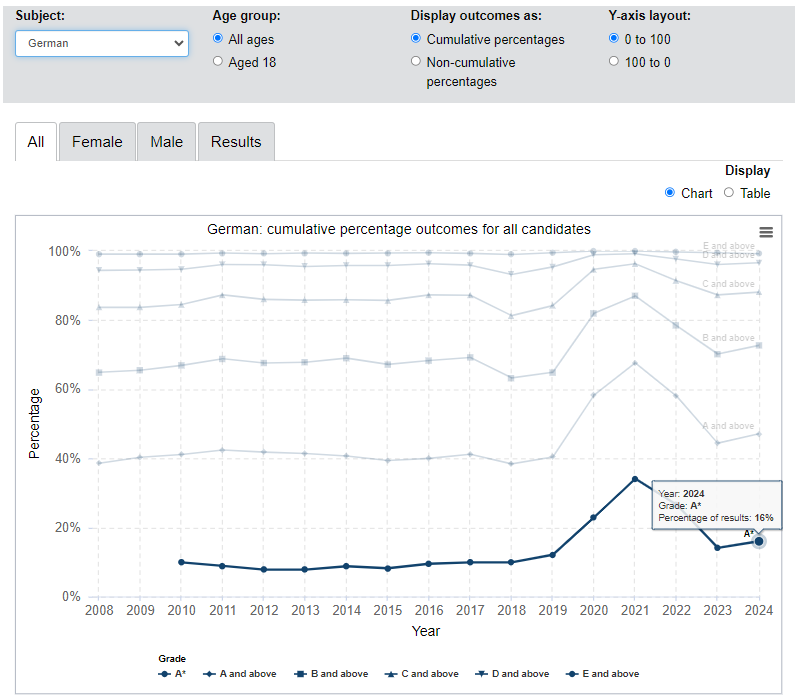The image size is (798, 699).
Task: Set Y-axis layout to 0 to 100
Action: tap(614, 38)
